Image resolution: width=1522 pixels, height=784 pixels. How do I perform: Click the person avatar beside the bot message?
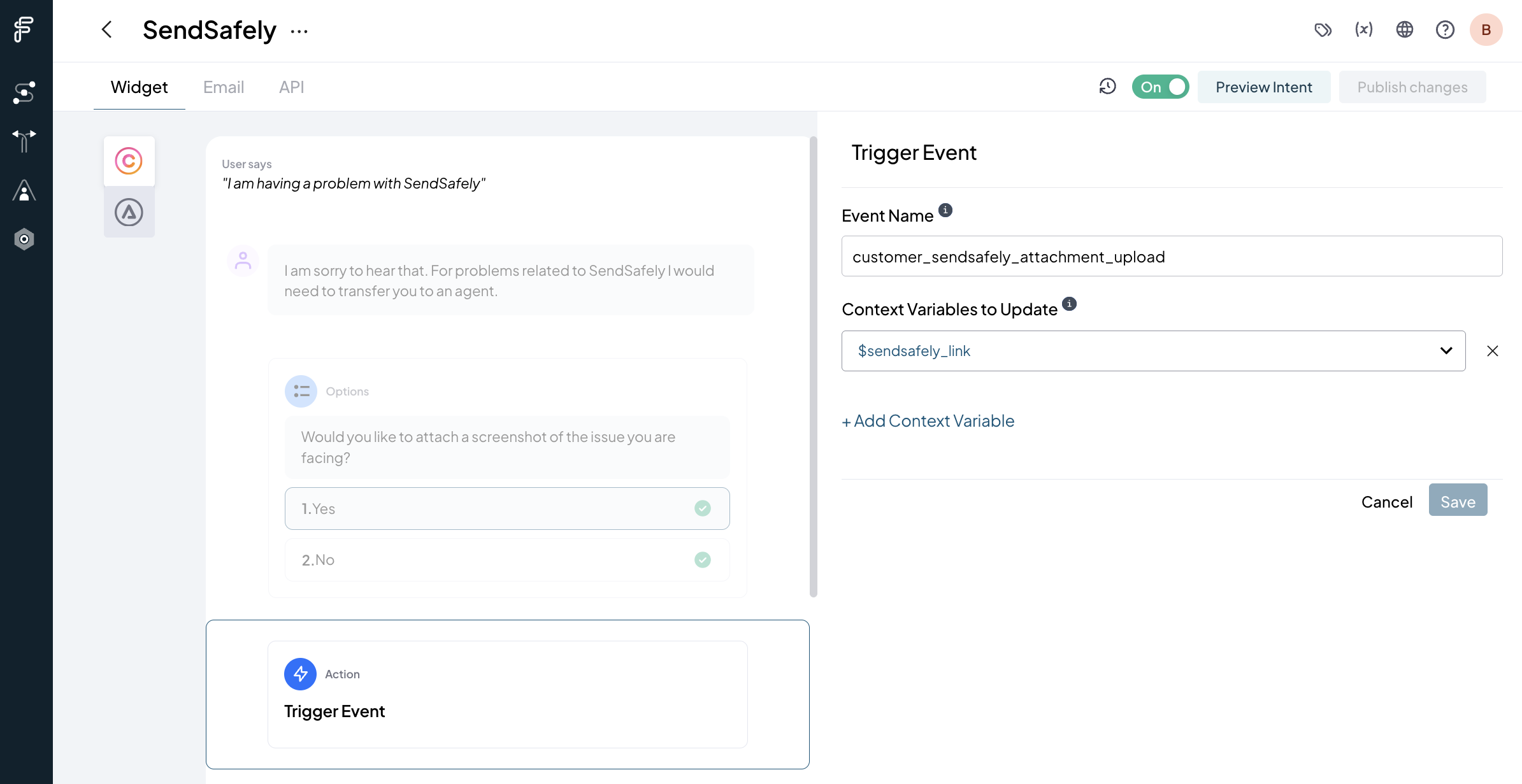[243, 260]
